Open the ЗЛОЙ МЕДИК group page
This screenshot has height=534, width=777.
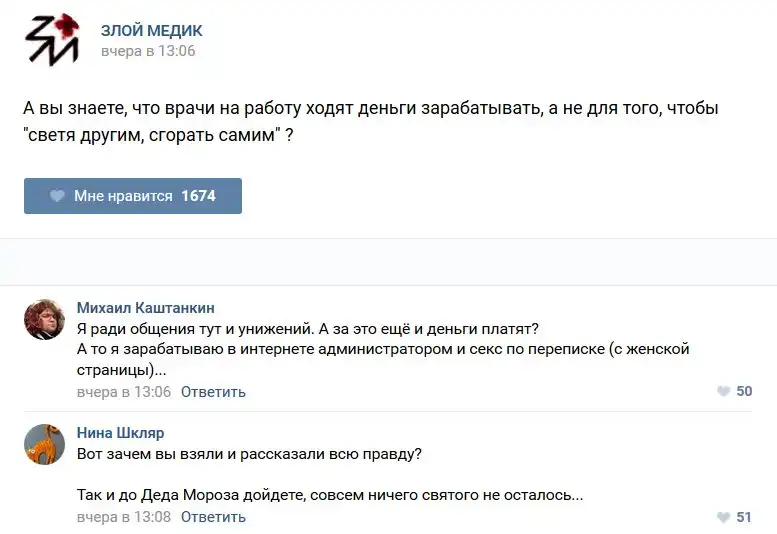[151, 31]
